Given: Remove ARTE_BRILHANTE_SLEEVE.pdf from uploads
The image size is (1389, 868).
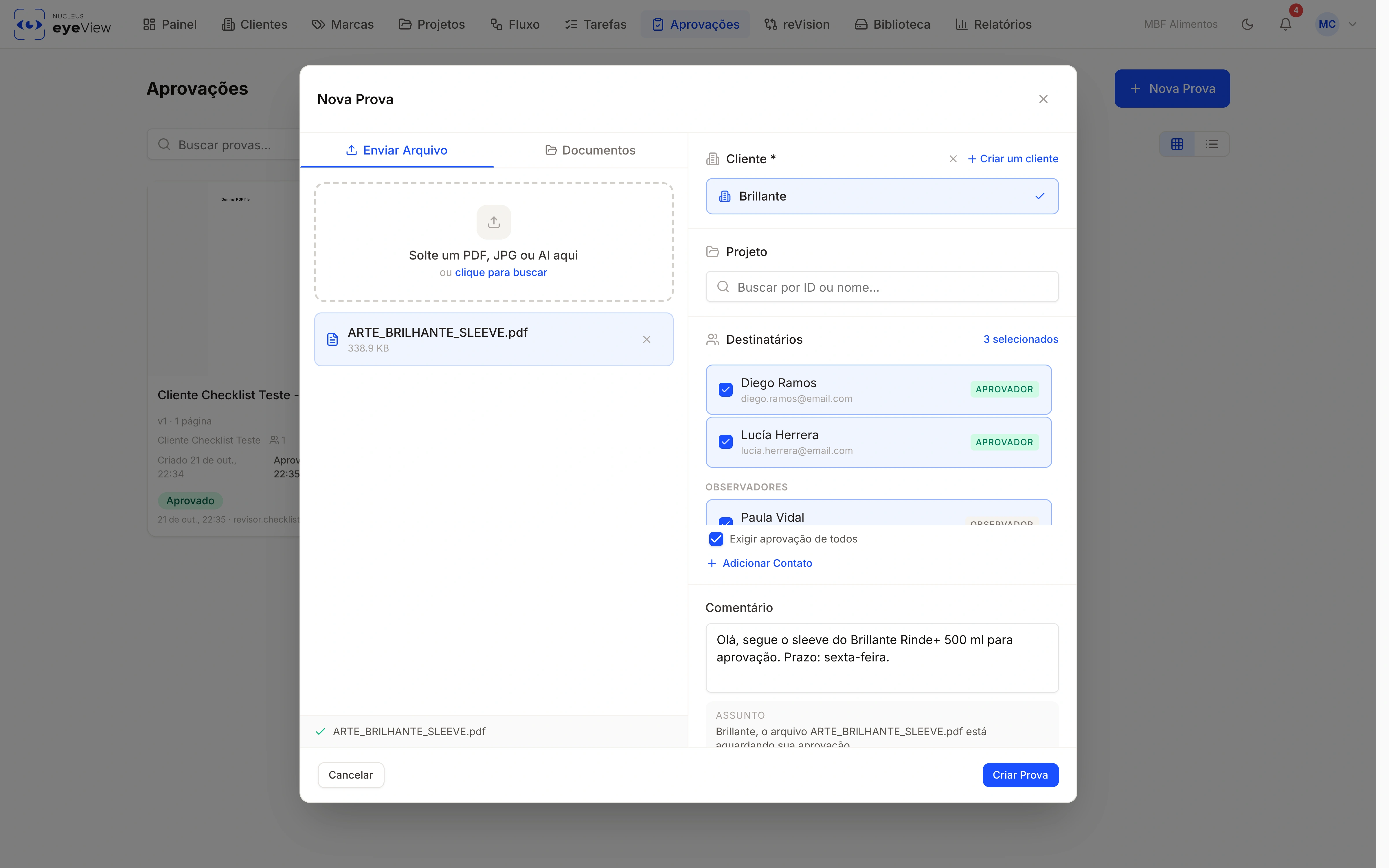Looking at the screenshot, I should [646, 339].
